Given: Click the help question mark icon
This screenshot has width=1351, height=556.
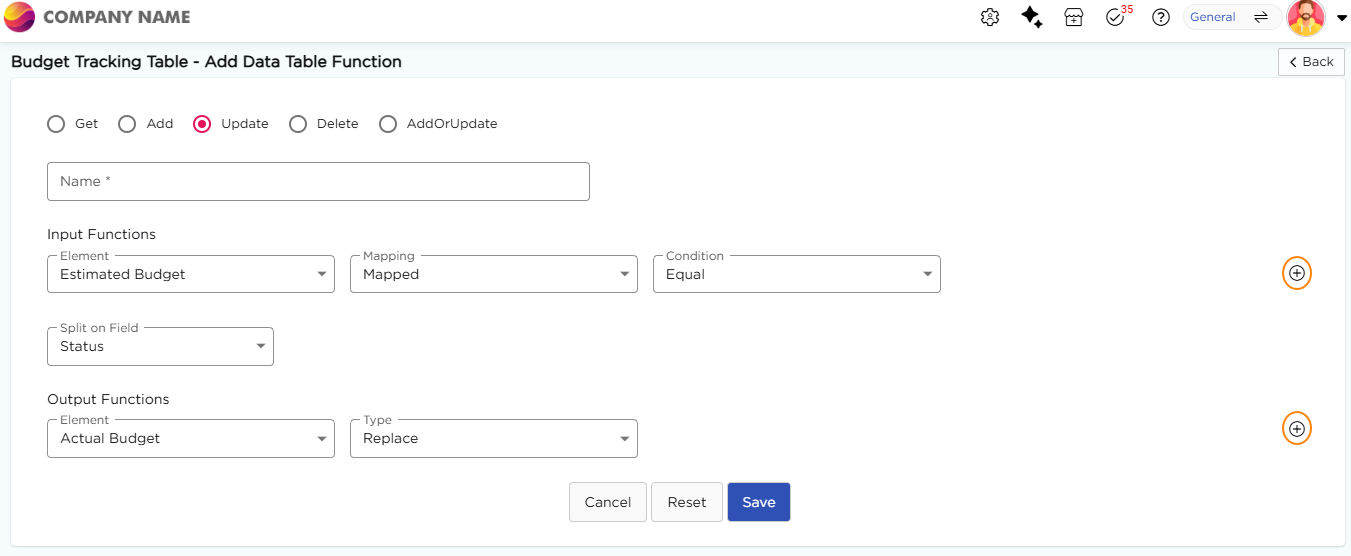Looking at the screenshot, I should (x=1161, y=17).
